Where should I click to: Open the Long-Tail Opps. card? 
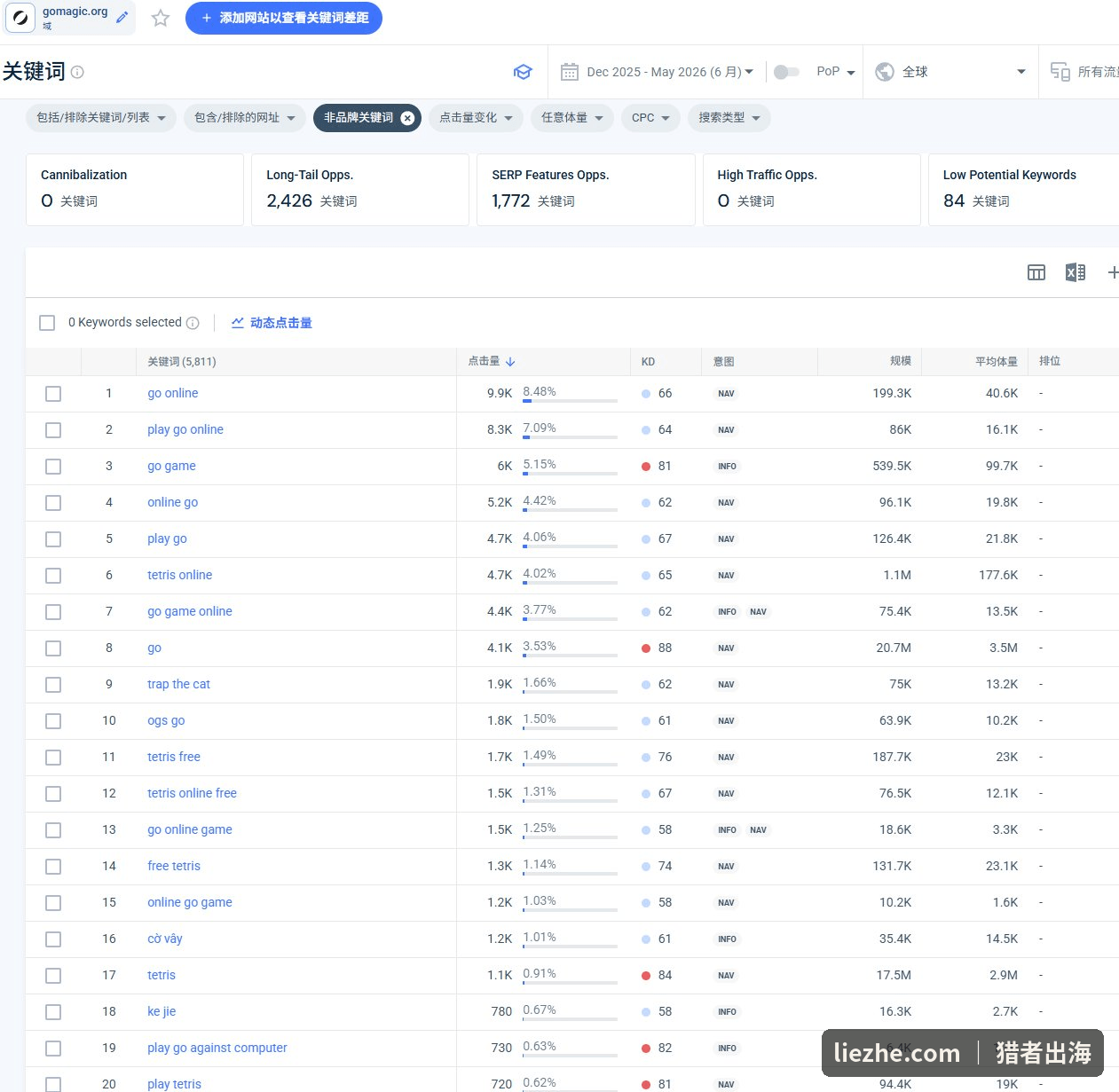tap(360, 190)
